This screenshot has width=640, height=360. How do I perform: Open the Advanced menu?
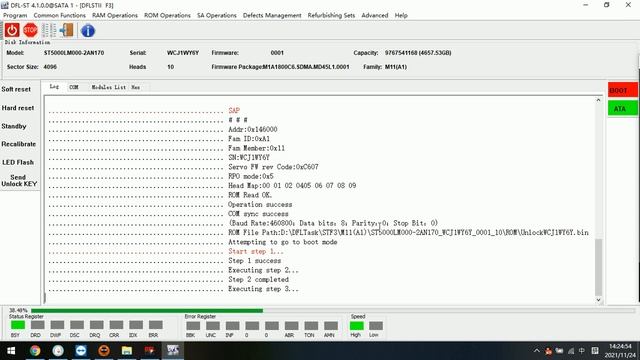pos(375,15)
